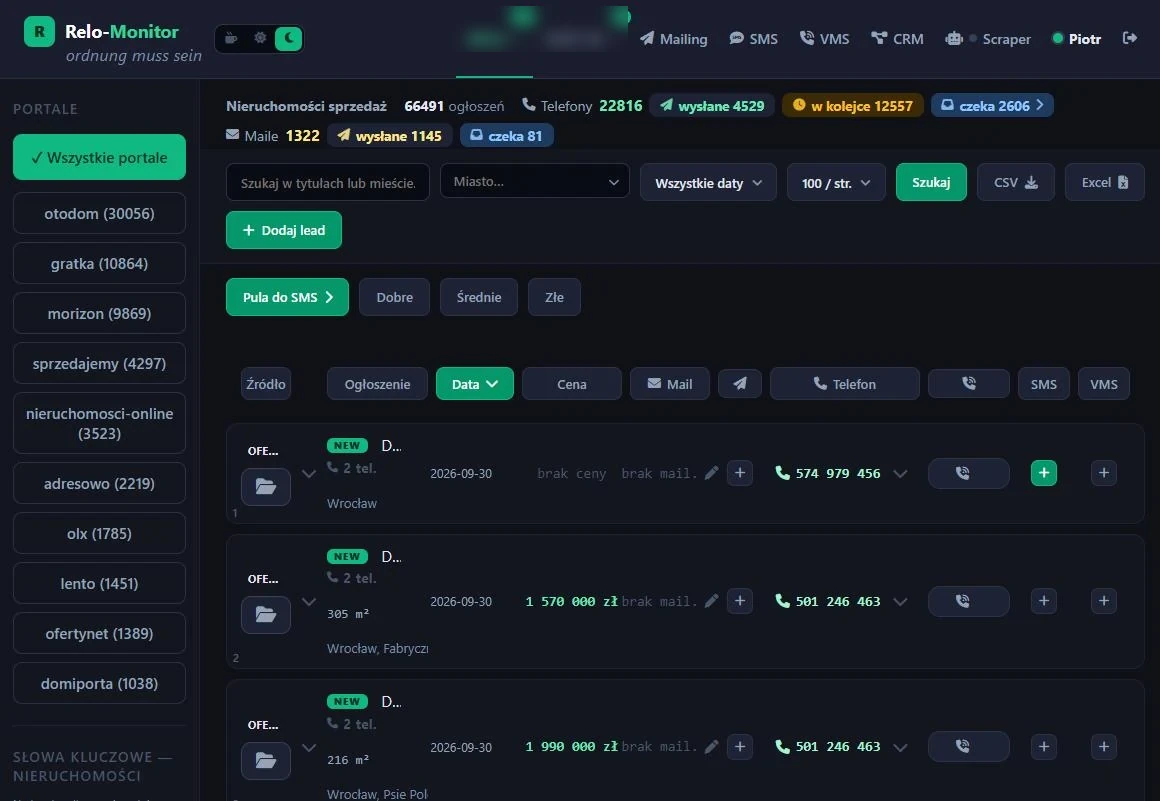The width and height of the screenshot is (1160, 801).
Task: Click green SMS plus in the 574 979 456 row
Action: tap(1044, 473)
